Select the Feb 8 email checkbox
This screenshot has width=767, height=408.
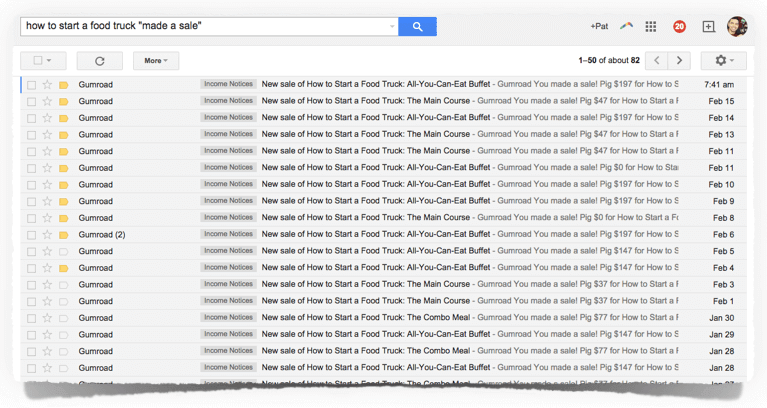click(31, 218)
